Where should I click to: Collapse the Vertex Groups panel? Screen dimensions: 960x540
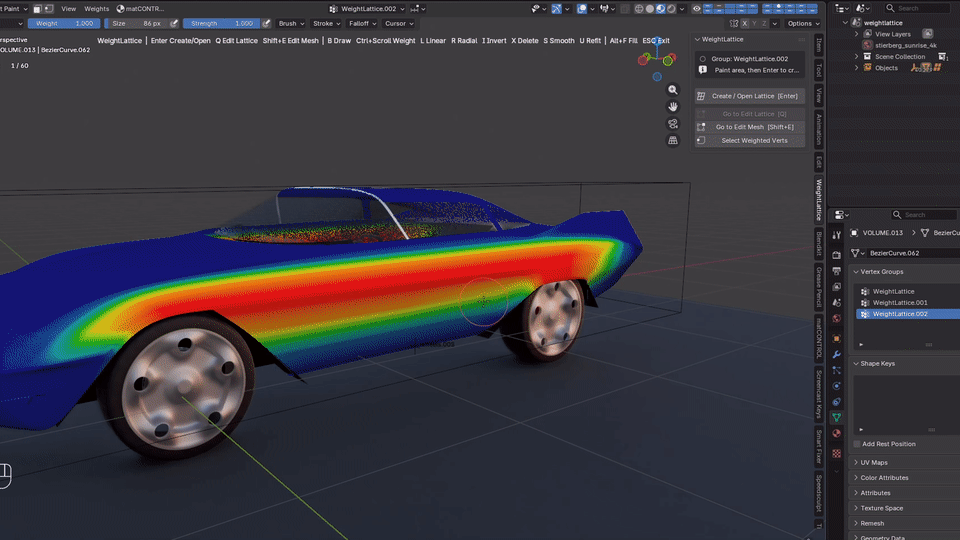[x=882, y=272]
